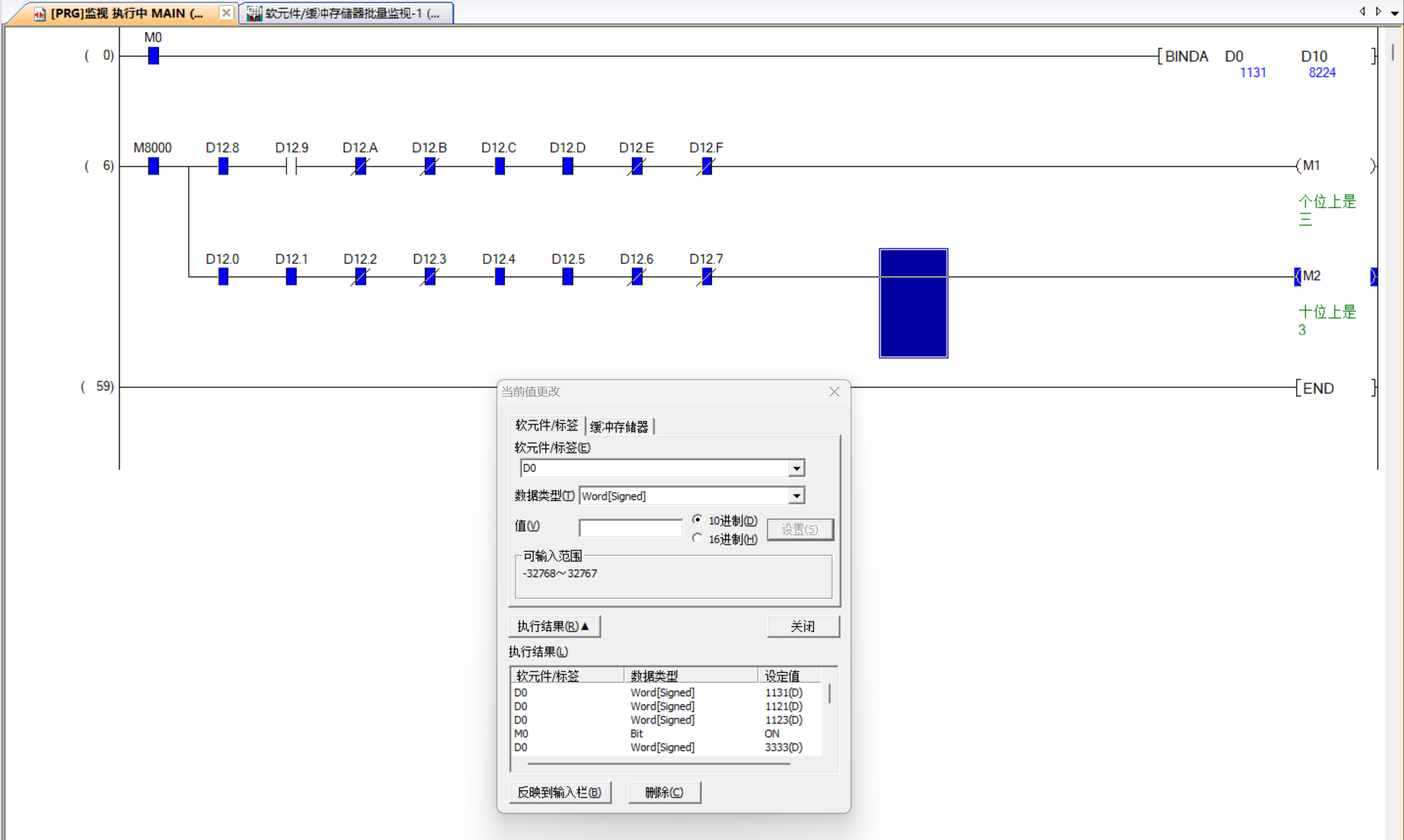The height and width of the screenshot is (840, 1404).
Task: Click the M1 output coil
Action: click(x=1312, y=165)
